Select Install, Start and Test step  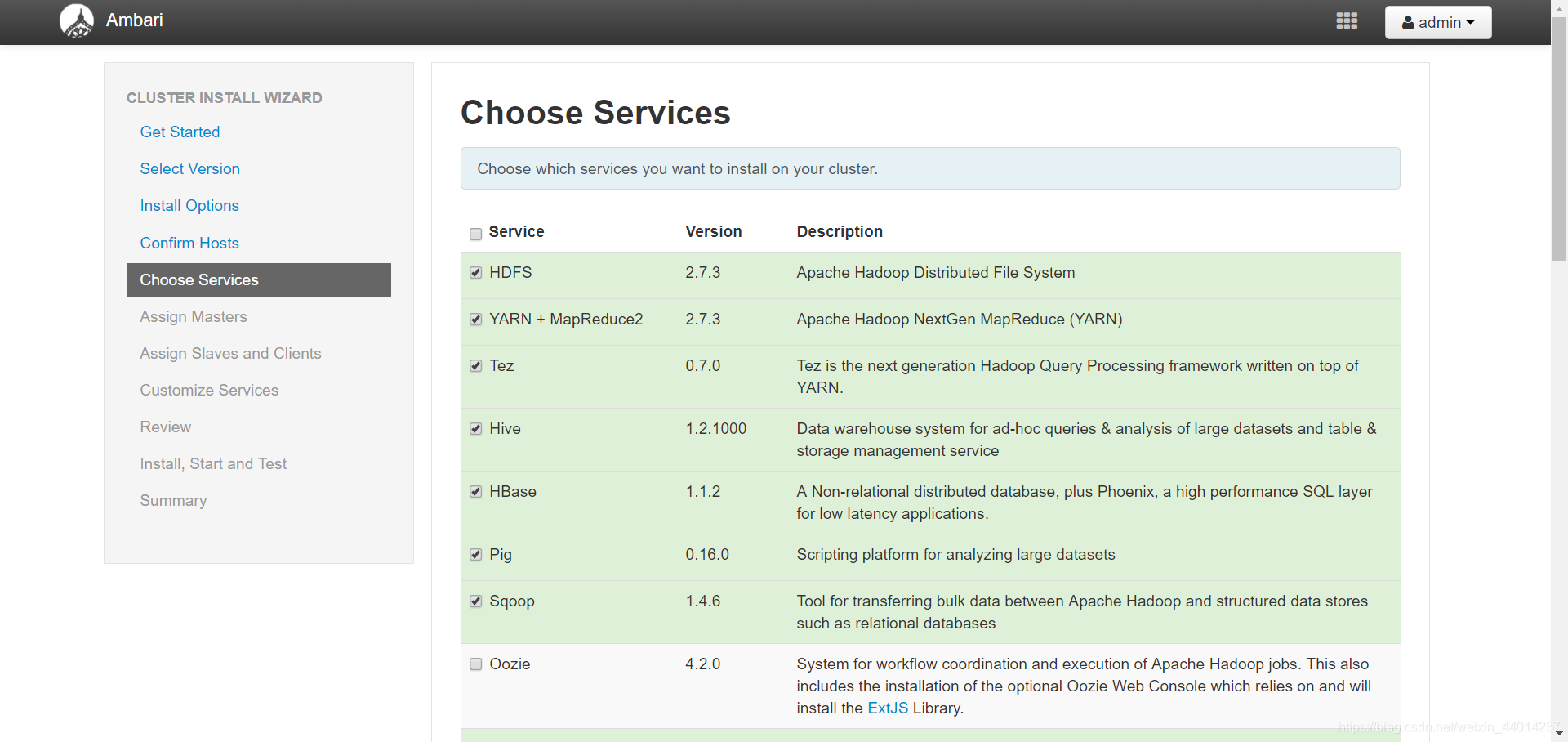[213, 463]
